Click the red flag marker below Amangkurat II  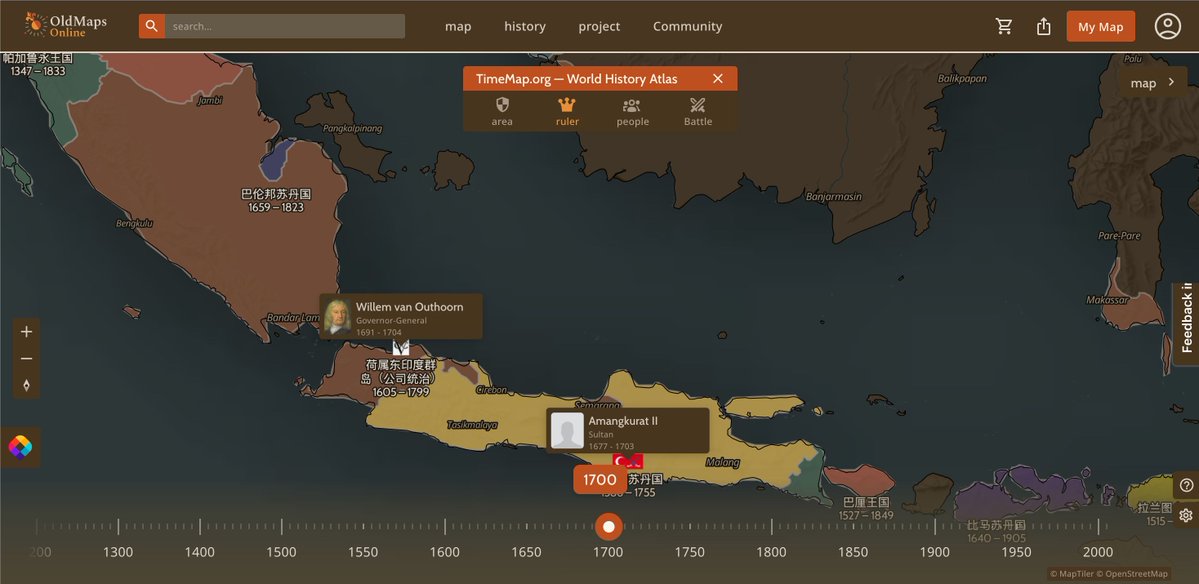click(x=628, y=461)
